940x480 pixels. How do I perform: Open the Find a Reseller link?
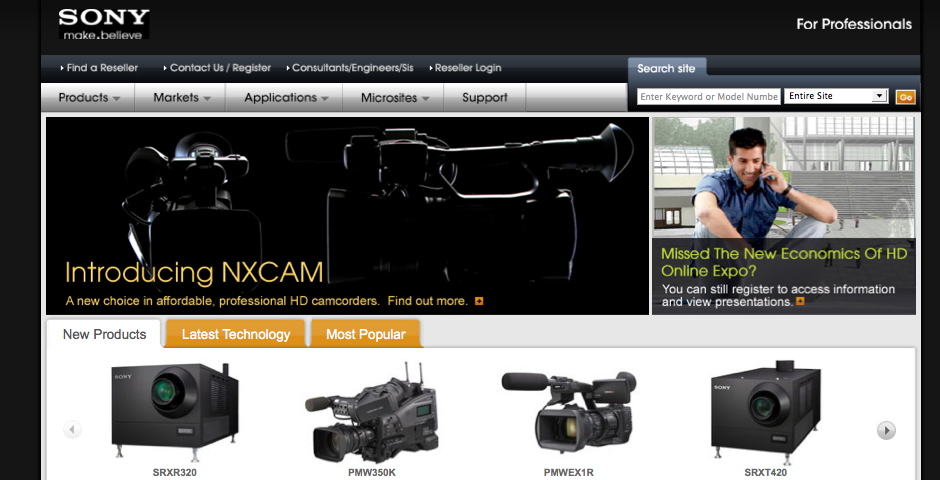point(100,68)
